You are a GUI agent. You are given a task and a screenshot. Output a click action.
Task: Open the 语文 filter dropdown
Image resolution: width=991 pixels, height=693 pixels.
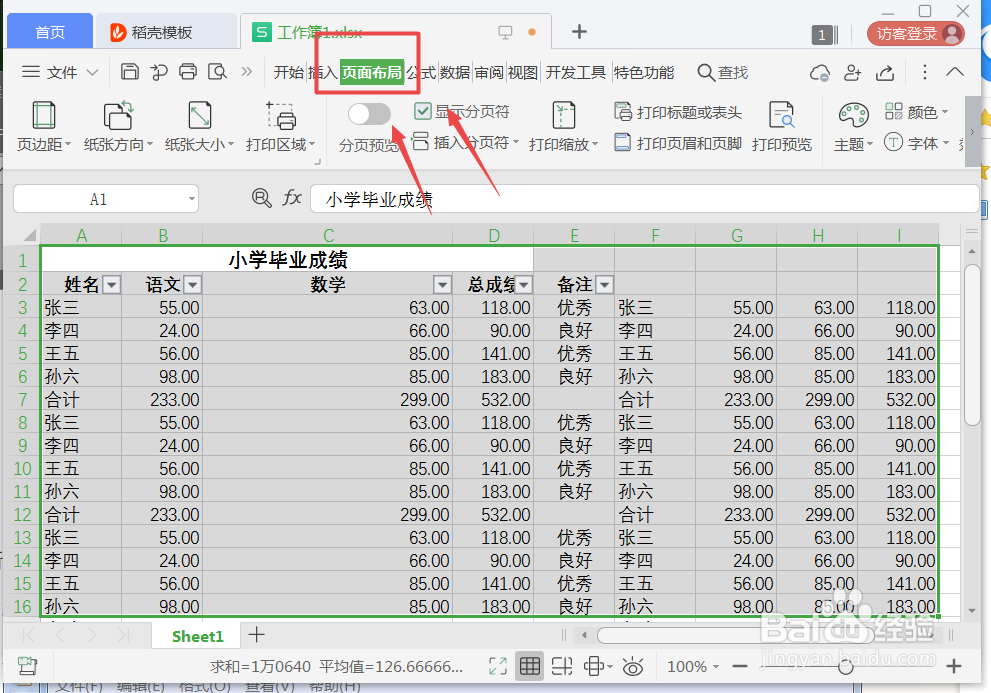tap(193, 285)
